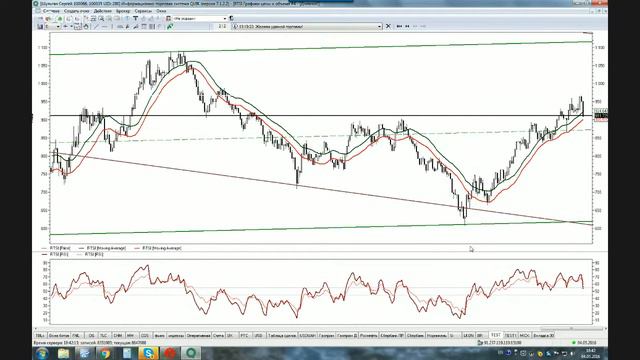
Task: Select the text label T tool
Action: [136, 18]
